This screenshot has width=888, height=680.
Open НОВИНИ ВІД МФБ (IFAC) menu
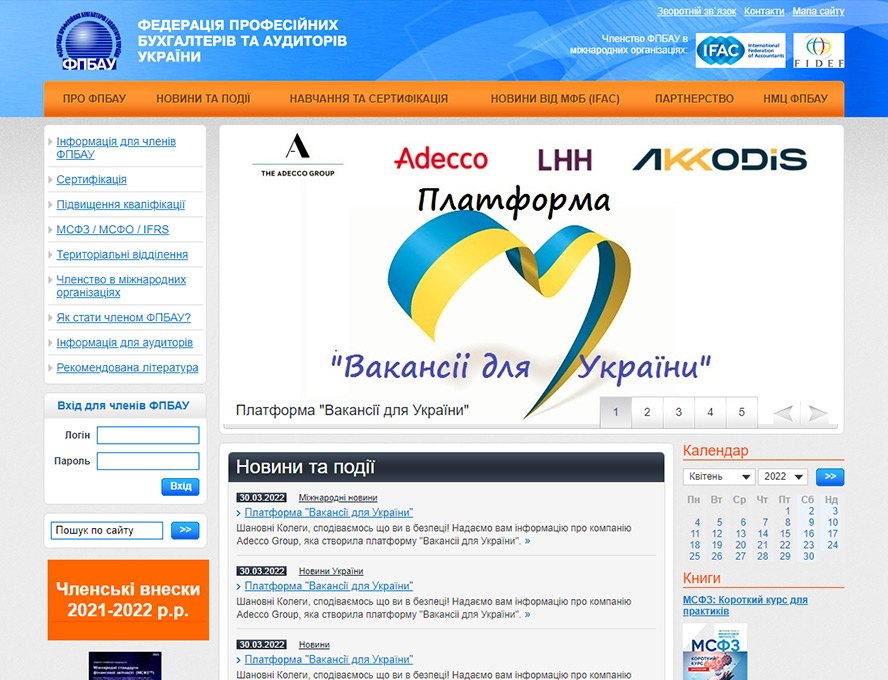coord(555,99)
